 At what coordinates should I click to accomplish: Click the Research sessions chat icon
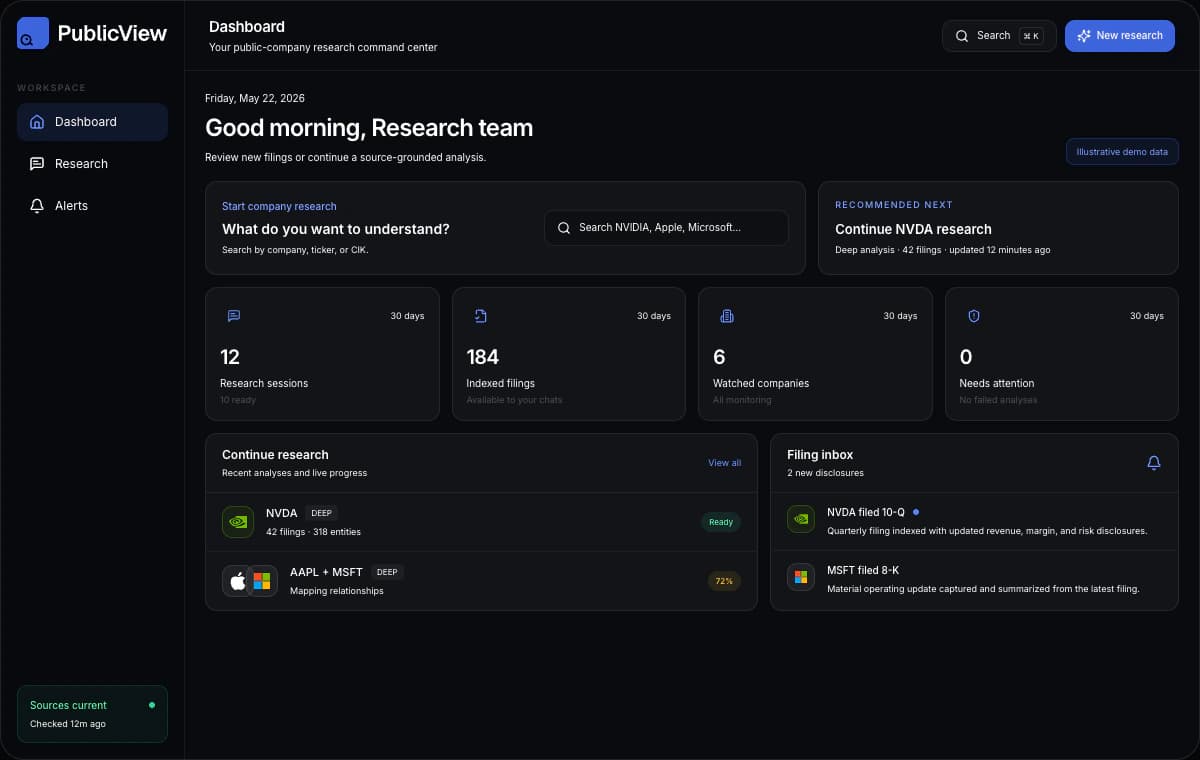pos(234,316)
